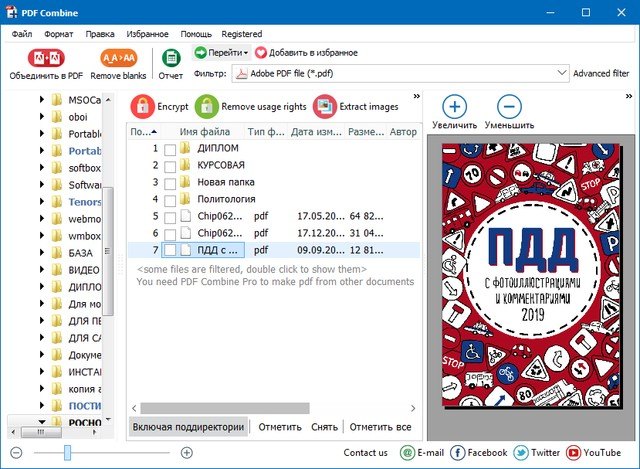Toggle the checkbox for ПДД pdf file
Image resolution: width=640 pixels, height=469 pixels.
click(170, 251)
